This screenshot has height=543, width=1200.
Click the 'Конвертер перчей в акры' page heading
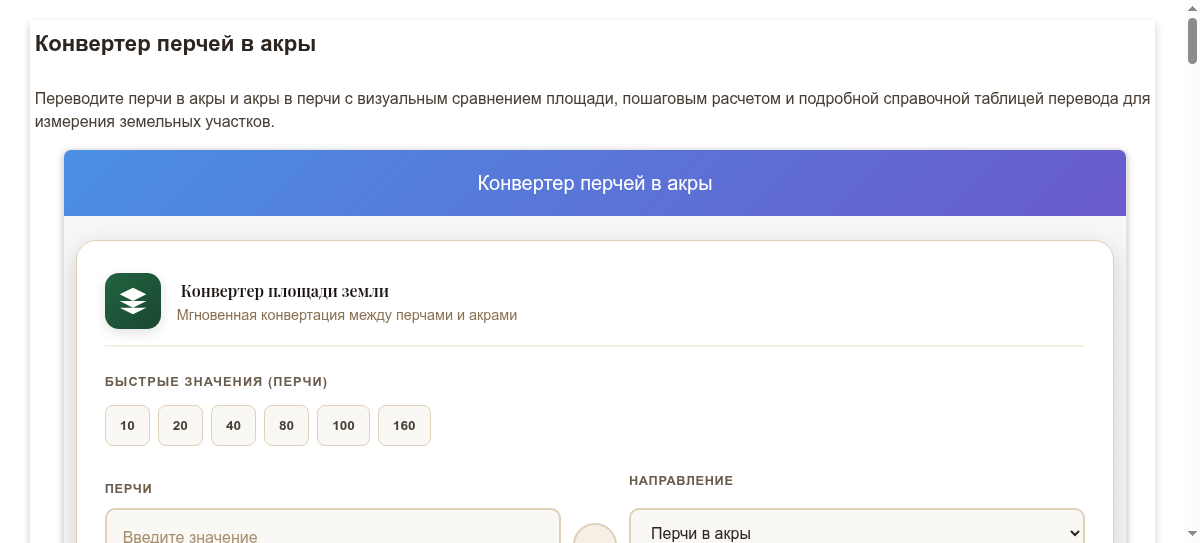coord(176,44)
